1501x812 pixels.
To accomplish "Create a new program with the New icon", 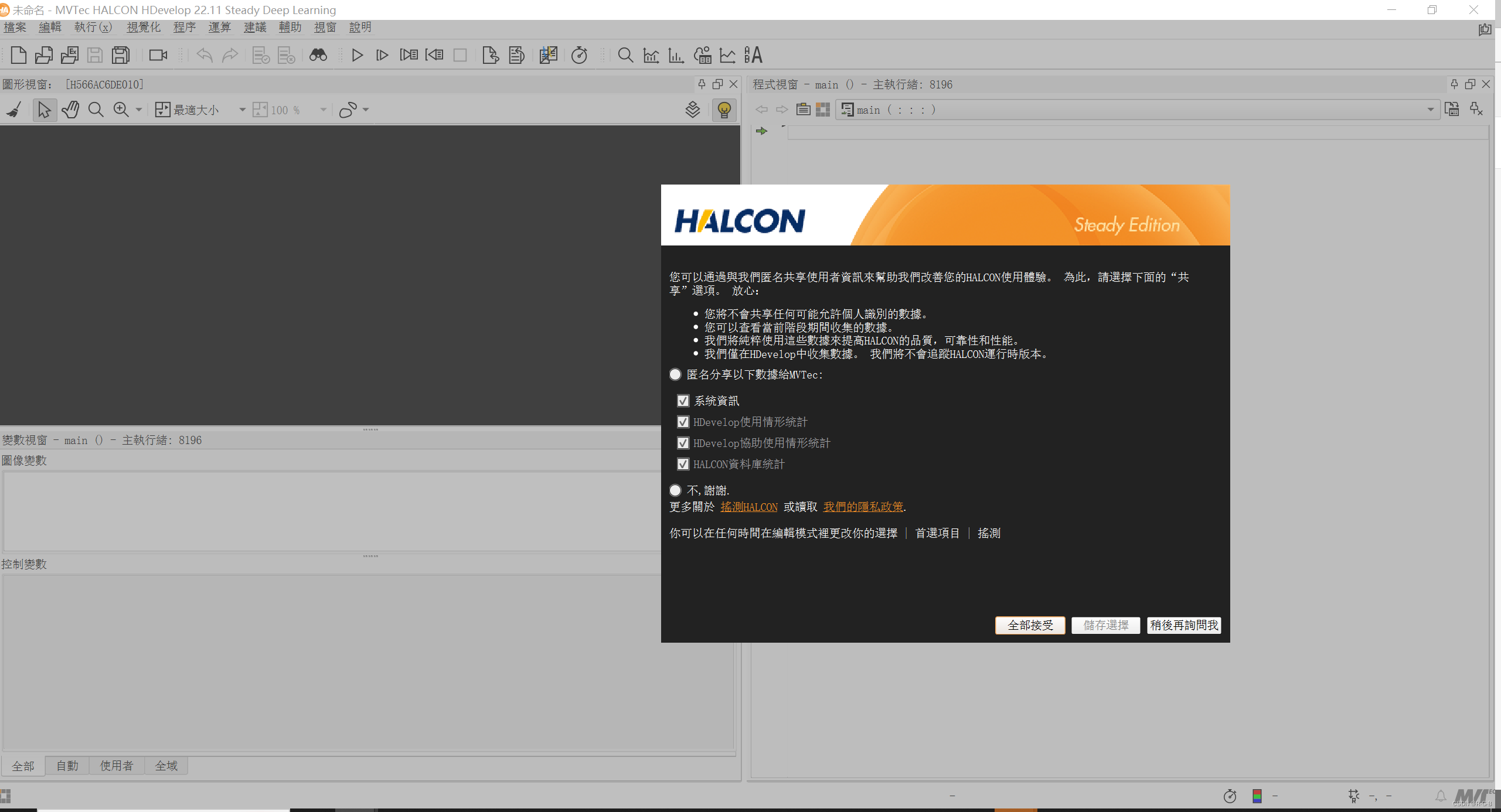I will (x=19, y=55).
